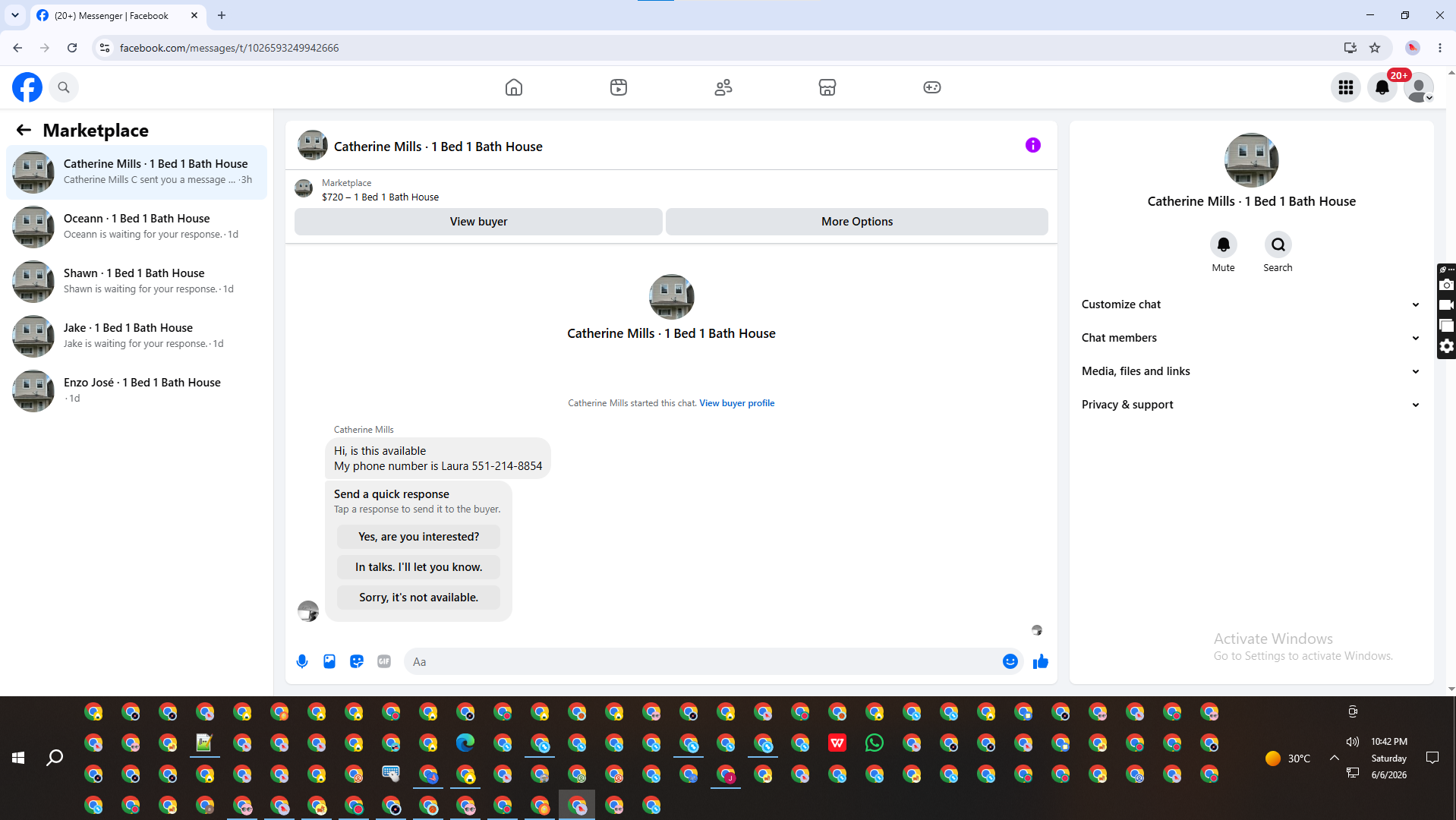Open the notifications bell
Viewport: 1456px width, 820px height.
click(x=1382, y=87)
